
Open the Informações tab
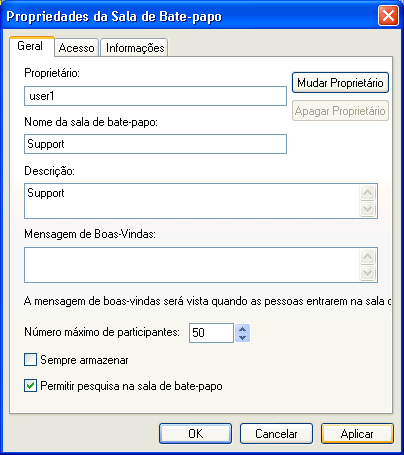point(134,48)
